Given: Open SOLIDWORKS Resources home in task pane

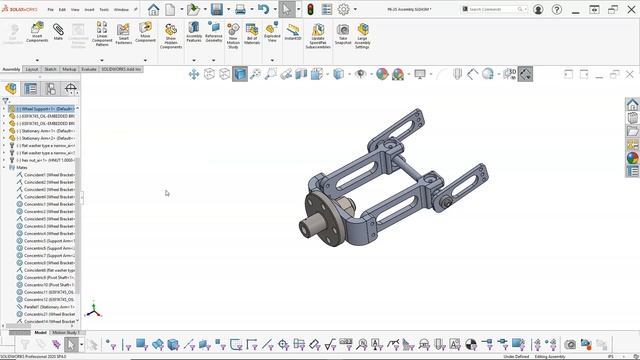Looking at the screenshot, I should point(632,104).
